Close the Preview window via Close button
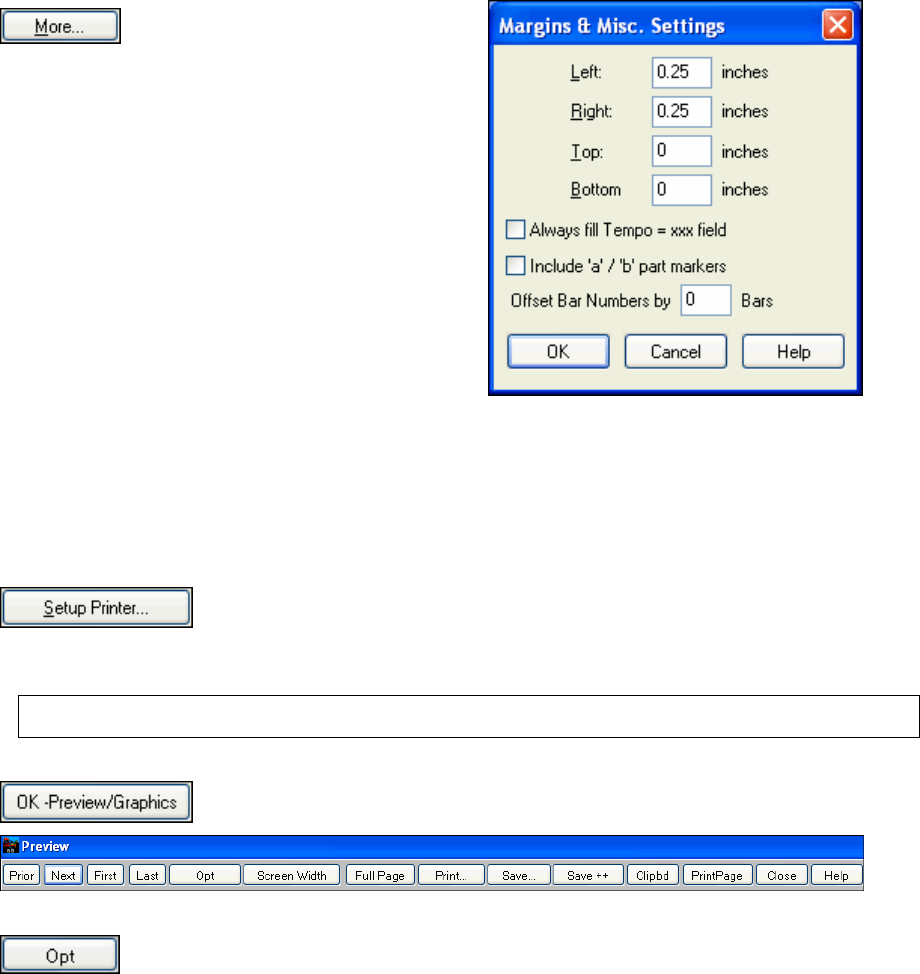The image size is (920, 974). (781, 875)
